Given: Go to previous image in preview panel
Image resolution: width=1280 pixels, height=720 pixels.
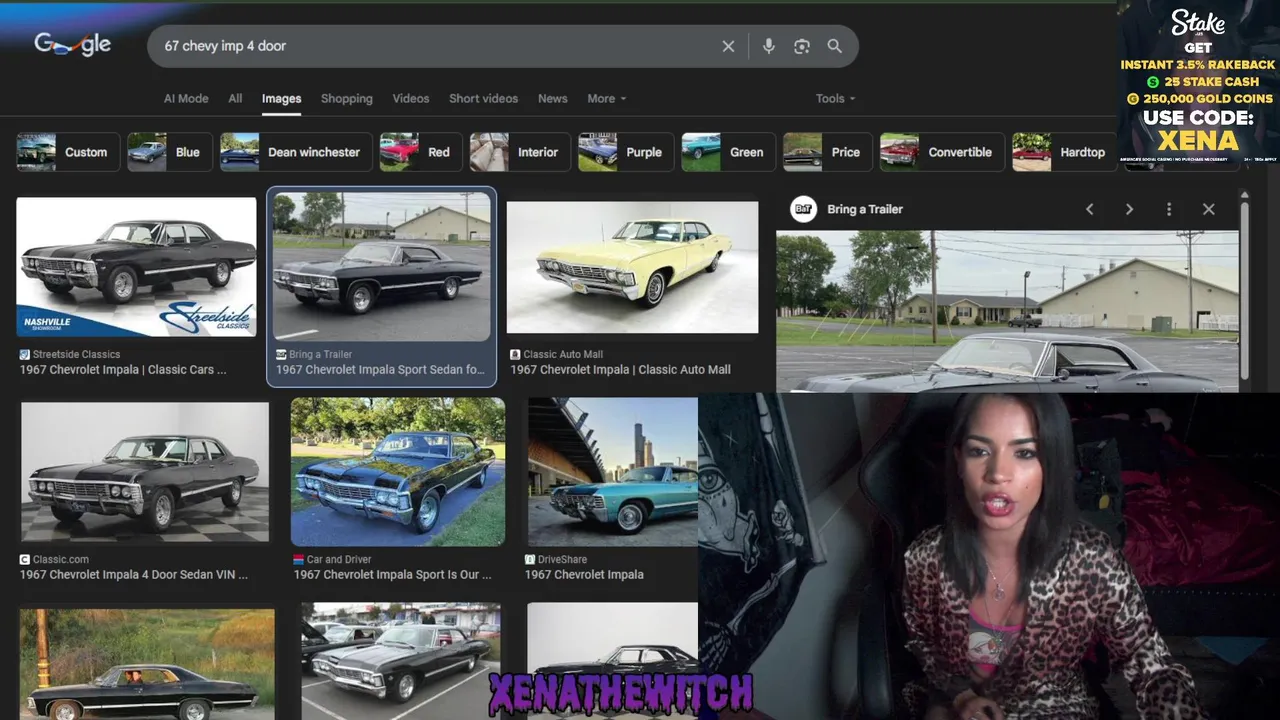Looking at the screenshot, I should tap(1090, 209).
